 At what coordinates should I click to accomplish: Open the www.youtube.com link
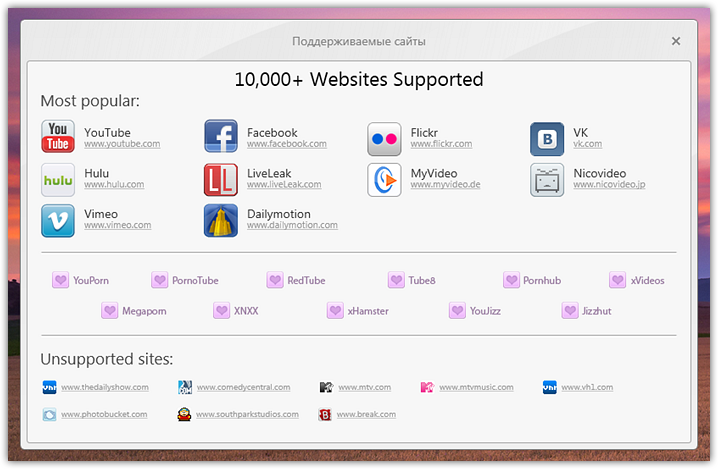(122, 144)
